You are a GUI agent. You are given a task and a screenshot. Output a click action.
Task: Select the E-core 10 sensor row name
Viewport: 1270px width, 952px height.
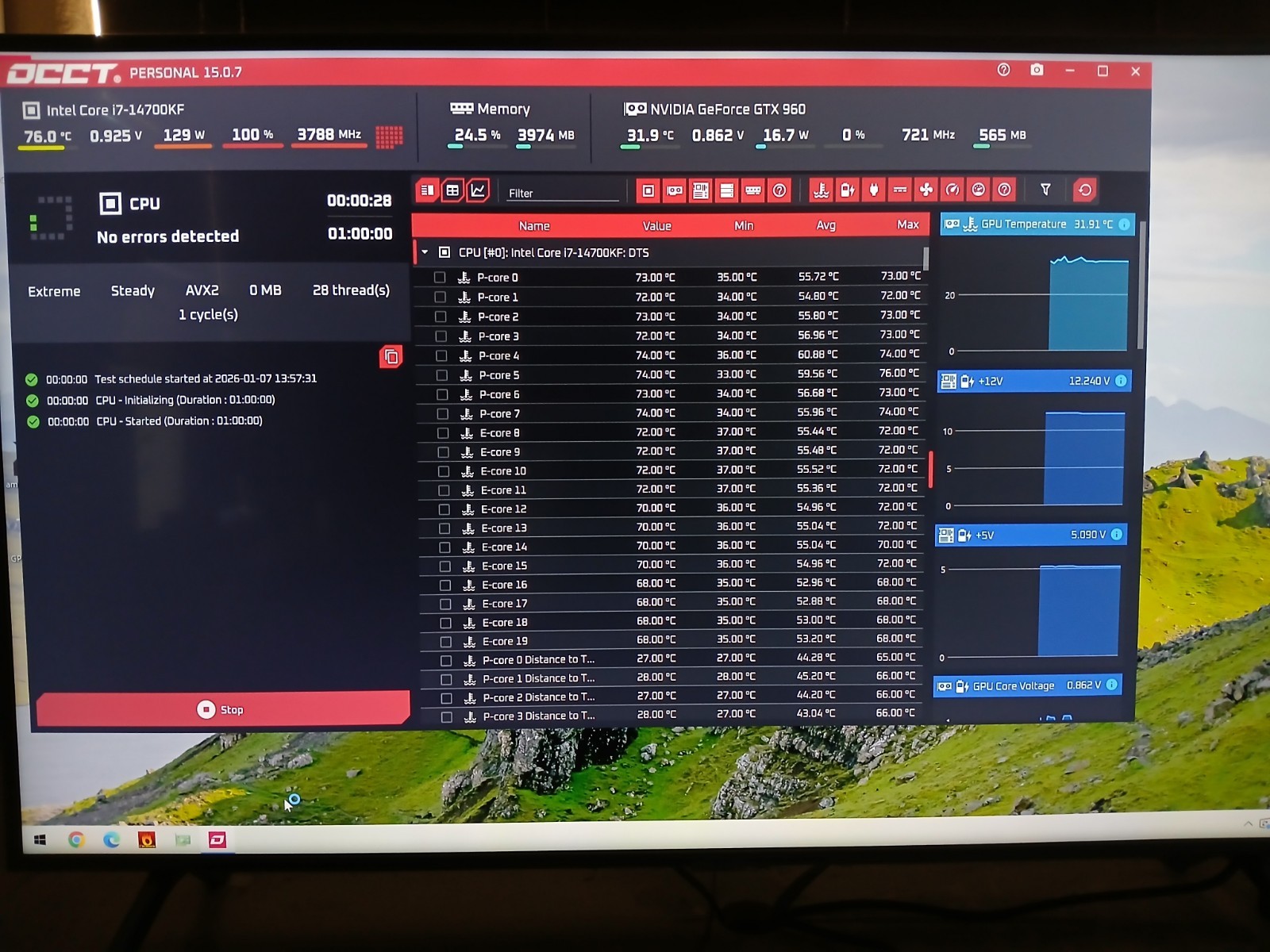(503, 471)
